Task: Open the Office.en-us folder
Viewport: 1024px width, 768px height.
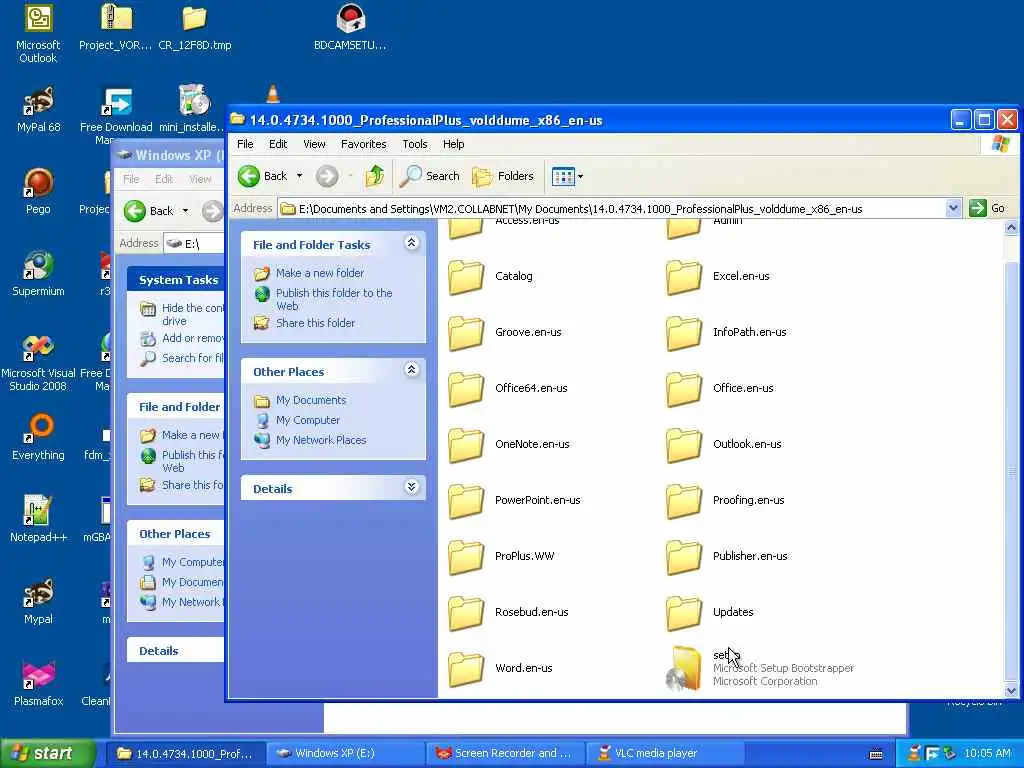Action: point(720,389)
